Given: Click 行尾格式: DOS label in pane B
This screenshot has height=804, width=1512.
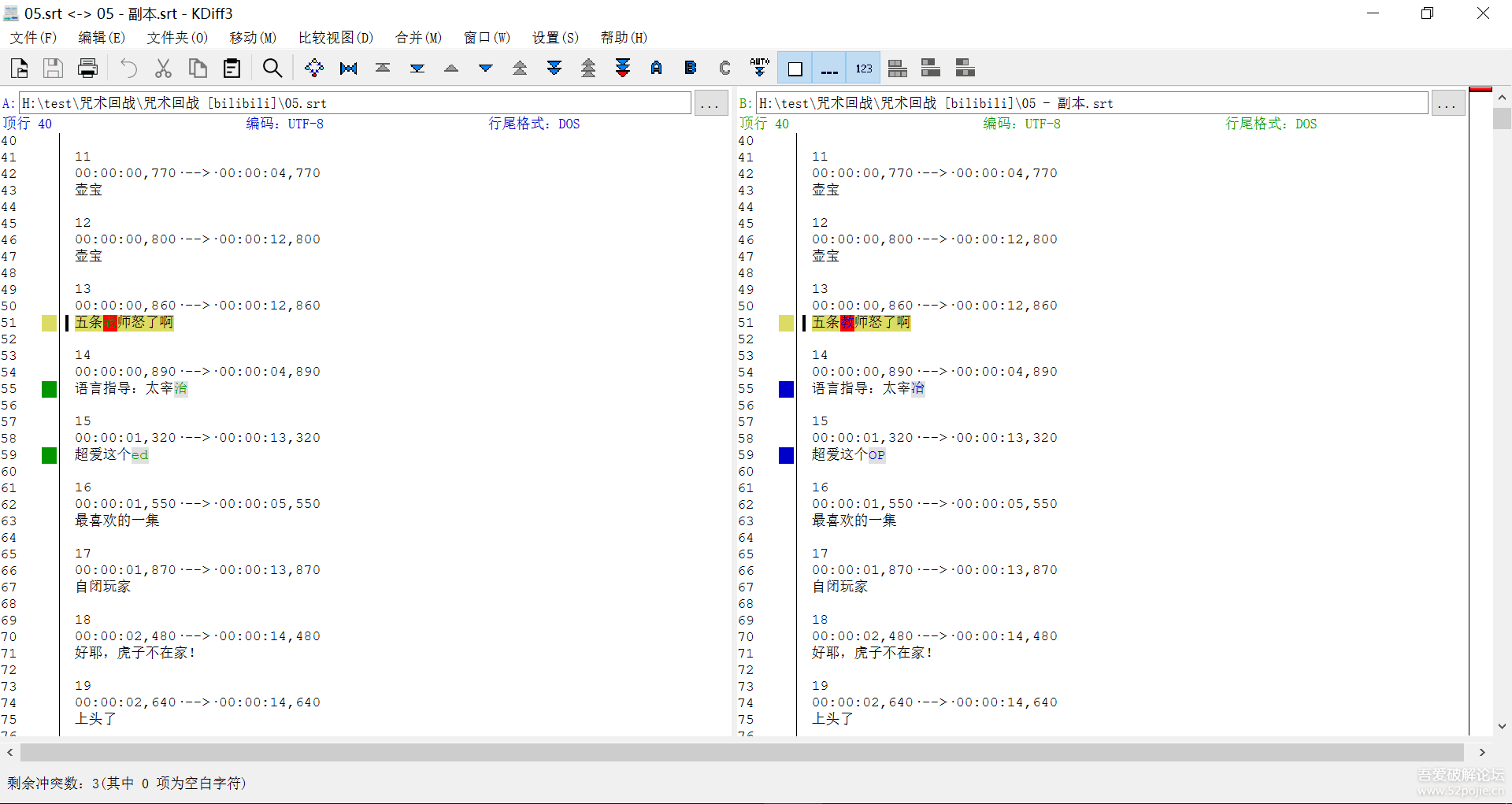Looking at the screenshot, I should tap(1271, 124).
